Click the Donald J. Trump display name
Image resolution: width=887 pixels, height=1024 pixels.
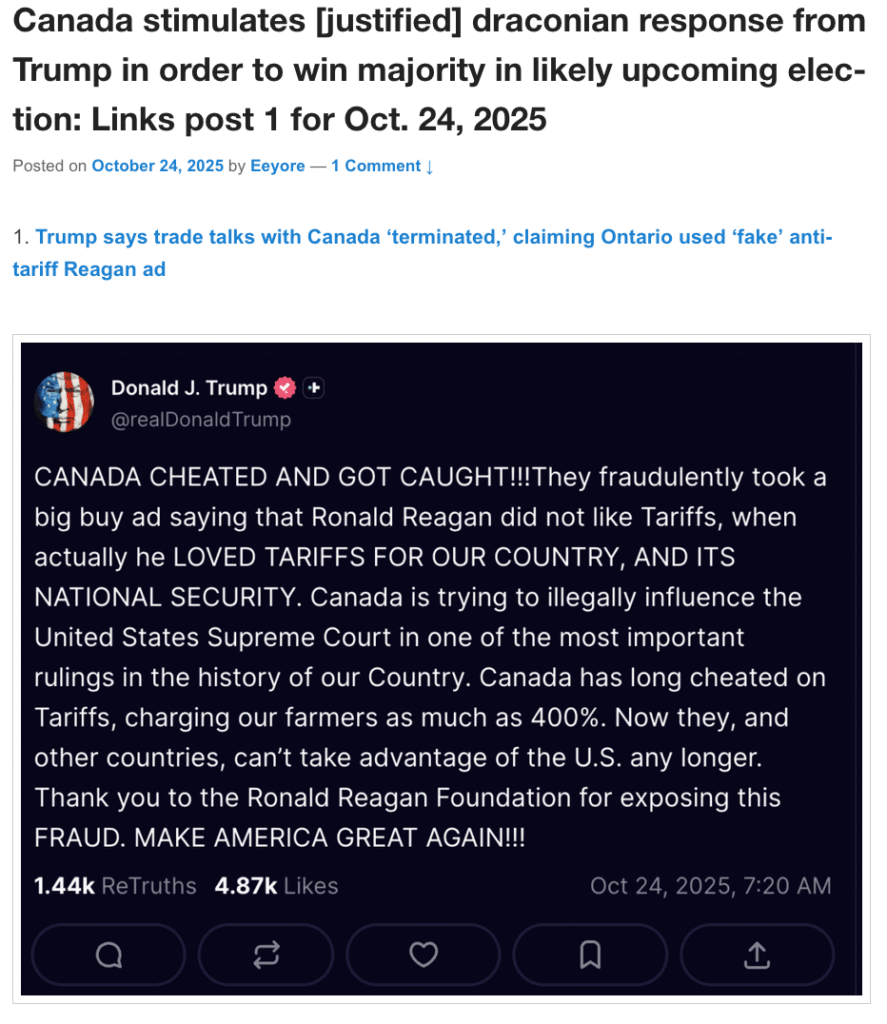coord(189,388)
